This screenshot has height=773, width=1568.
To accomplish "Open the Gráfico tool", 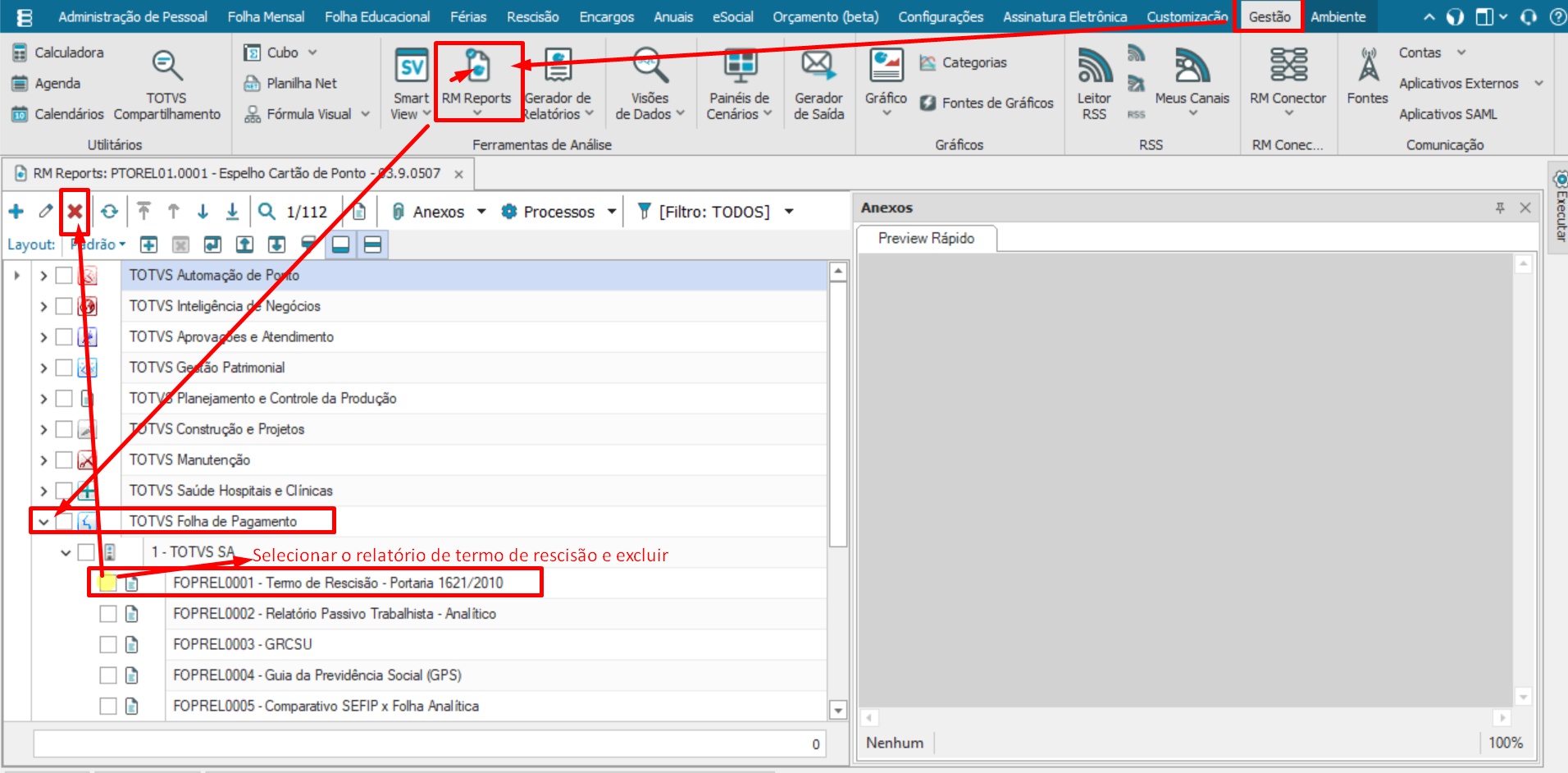I will coord(887,82).
